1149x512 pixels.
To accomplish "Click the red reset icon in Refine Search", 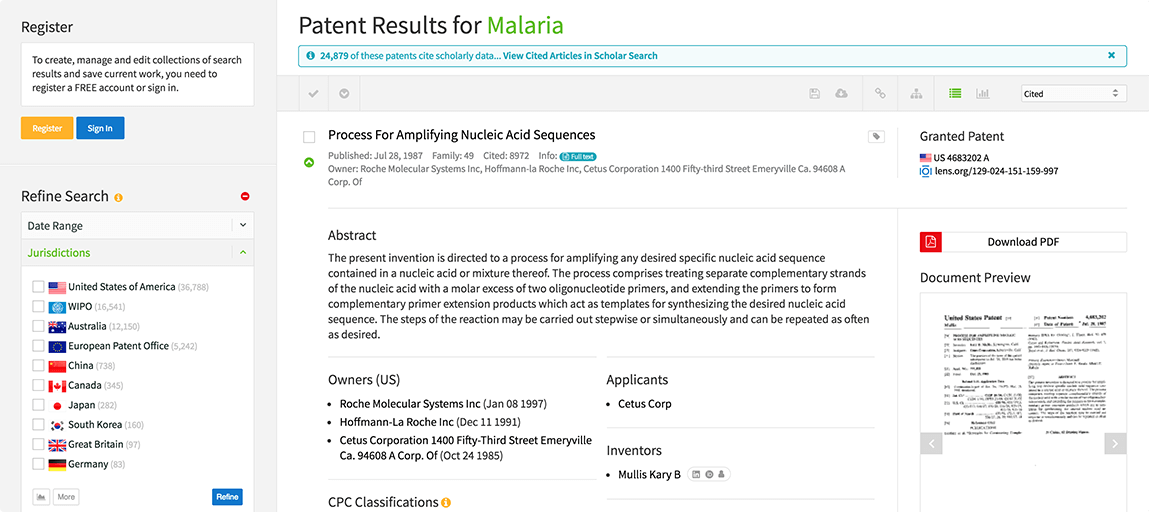I will [246, 197].
